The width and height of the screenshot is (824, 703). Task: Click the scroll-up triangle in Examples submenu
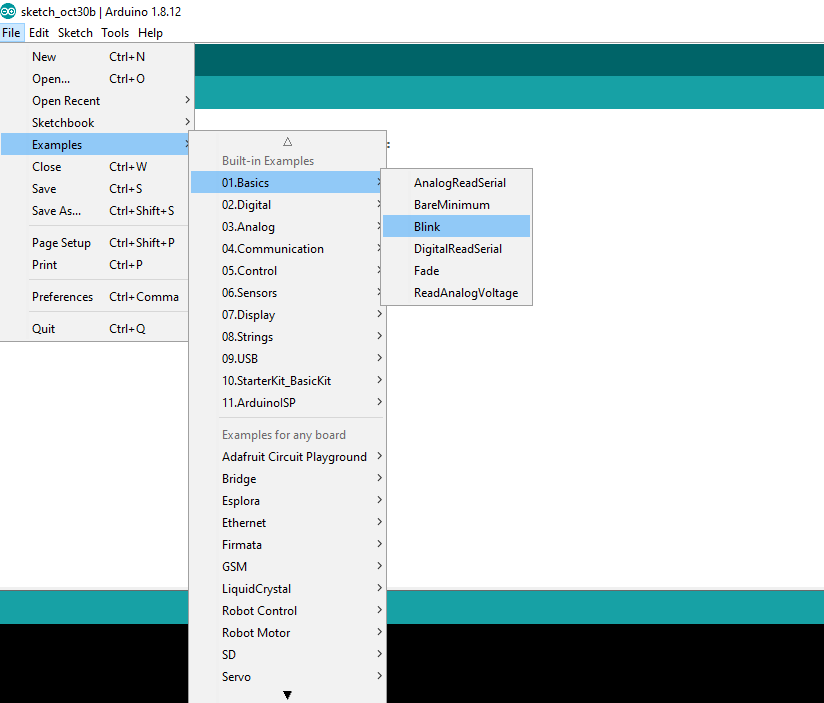coord(287,141)
